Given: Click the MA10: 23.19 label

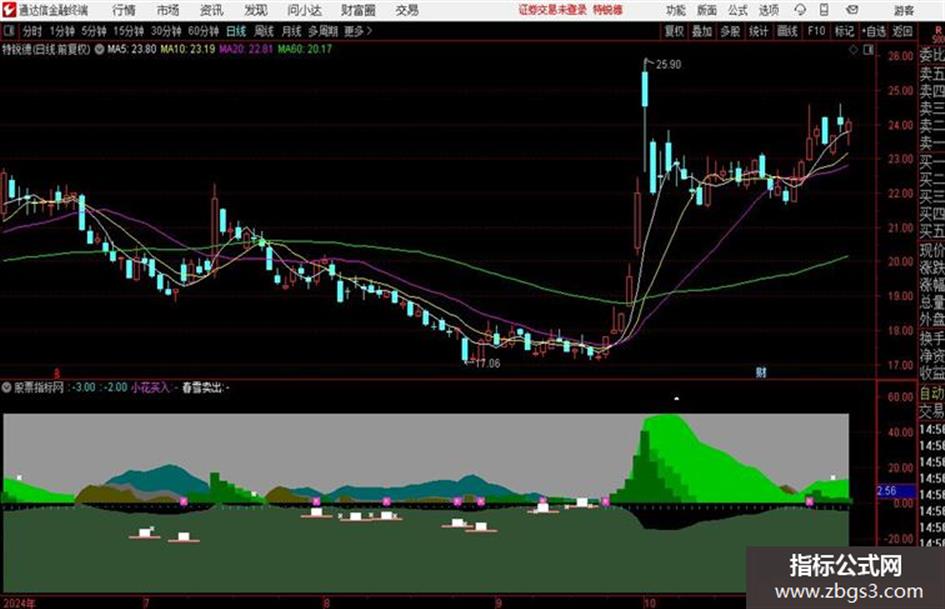Looking at the screenshot, I should coord(187,49).
